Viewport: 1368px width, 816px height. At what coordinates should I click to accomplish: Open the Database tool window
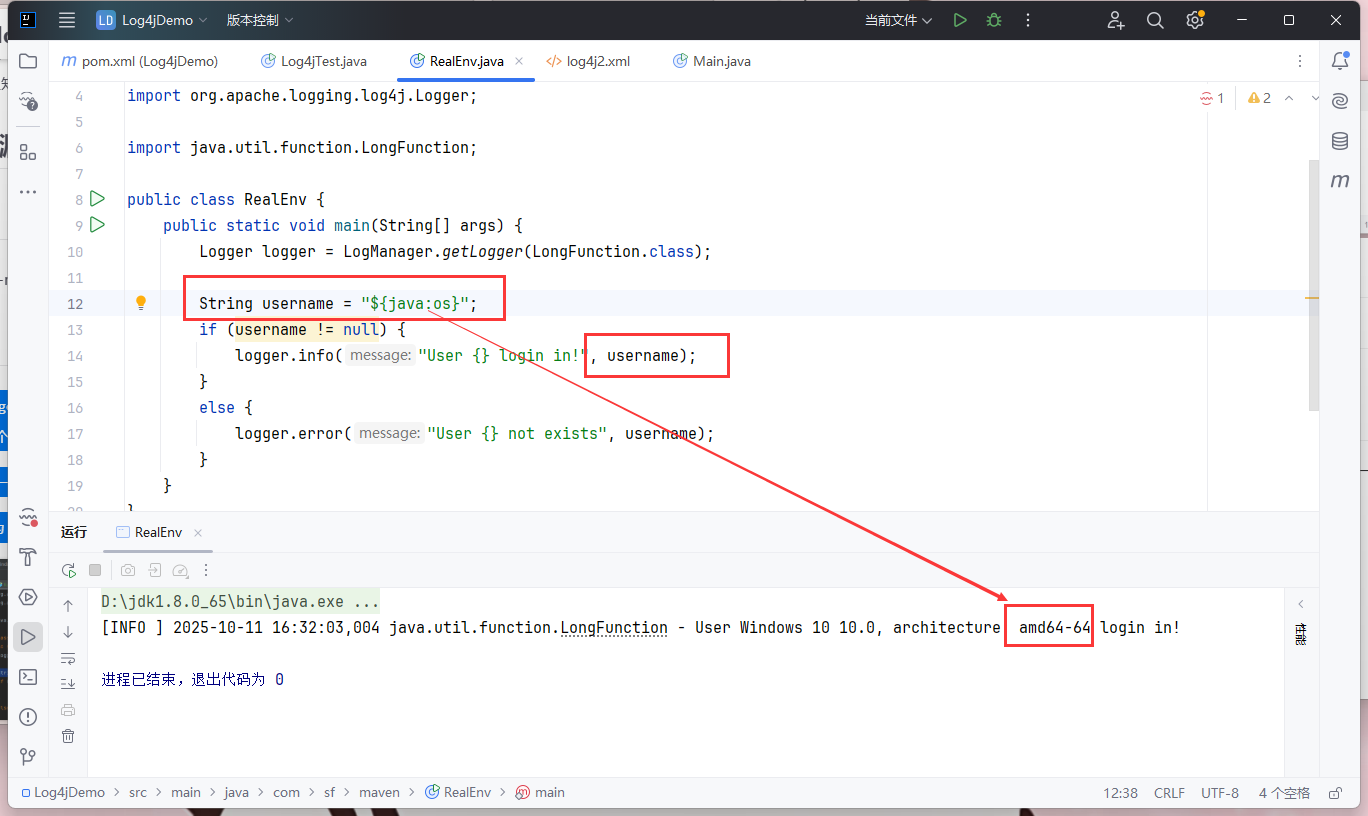1340,141
